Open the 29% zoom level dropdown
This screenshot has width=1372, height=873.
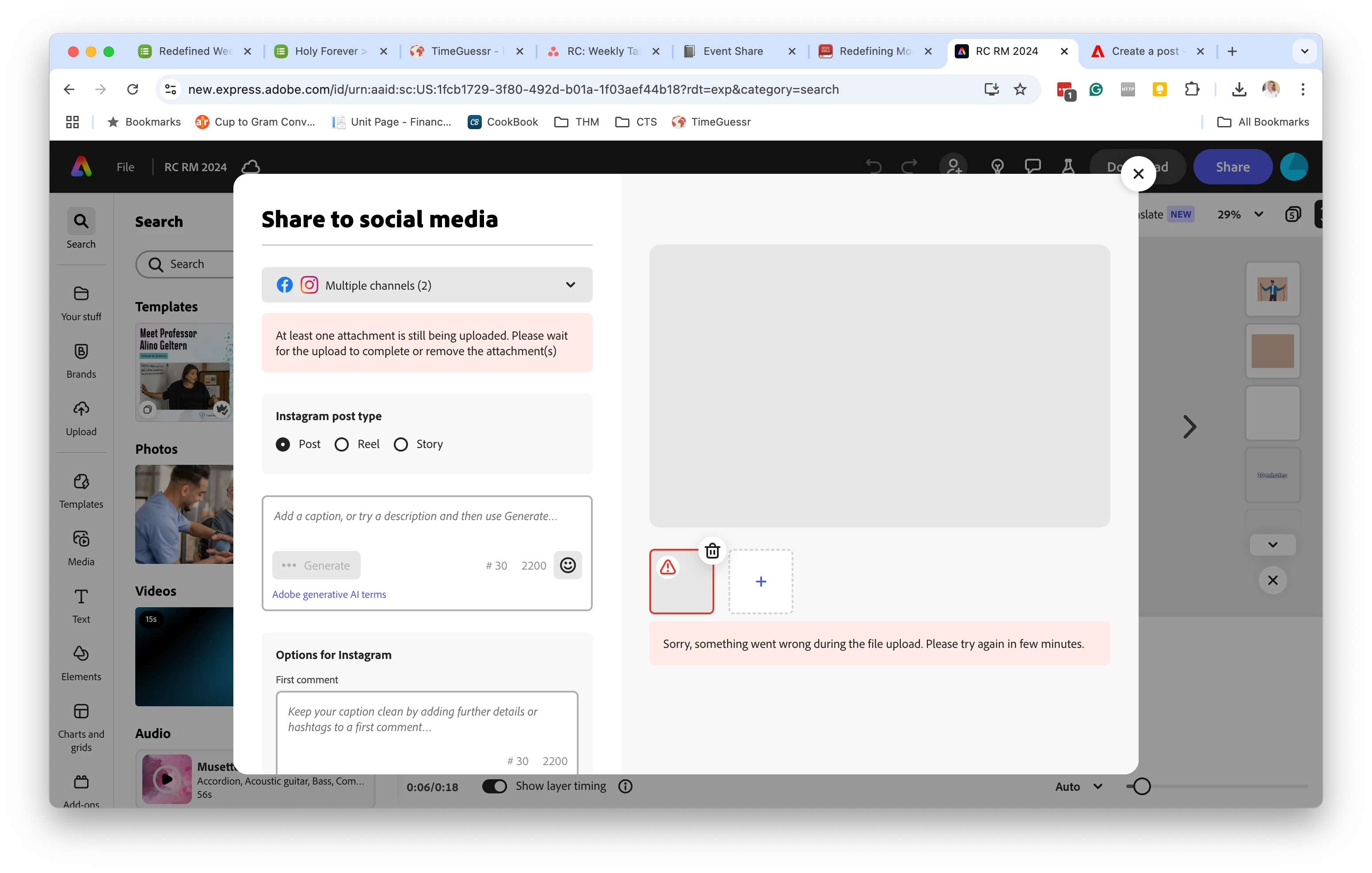tap(1240, 214)
